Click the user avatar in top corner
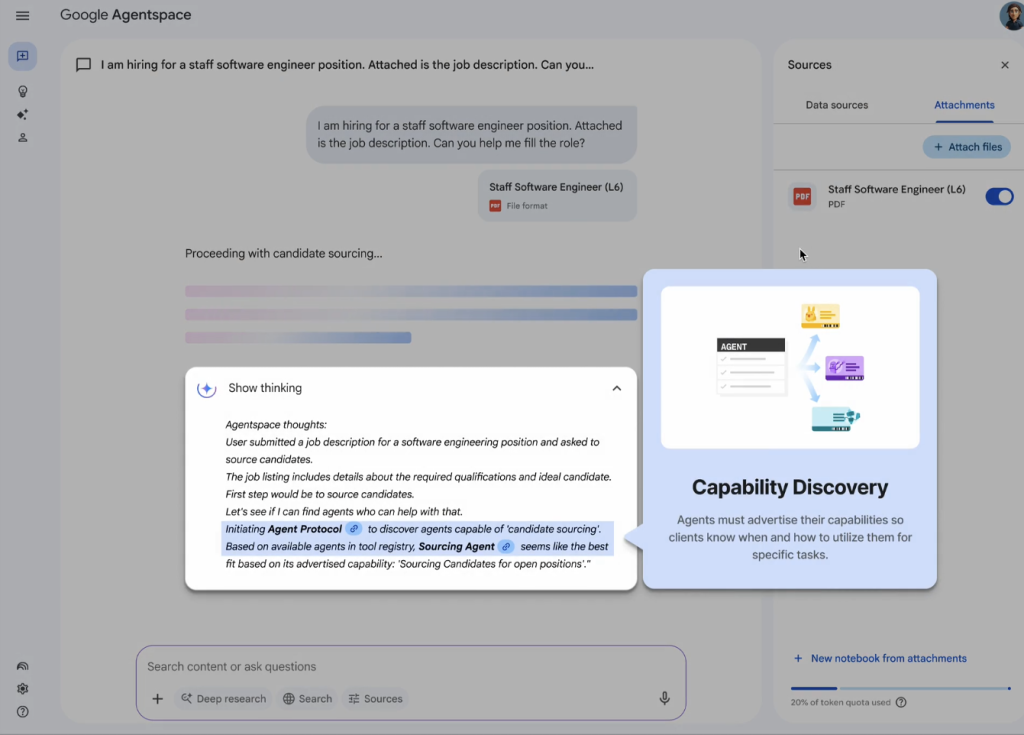1024x735 pixels. [1012, 15]
